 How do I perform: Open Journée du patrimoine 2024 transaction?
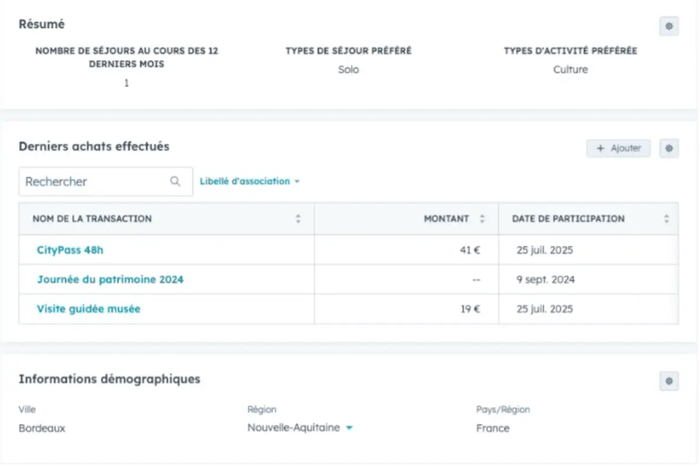pyautogui.click(x=110, y=279)
